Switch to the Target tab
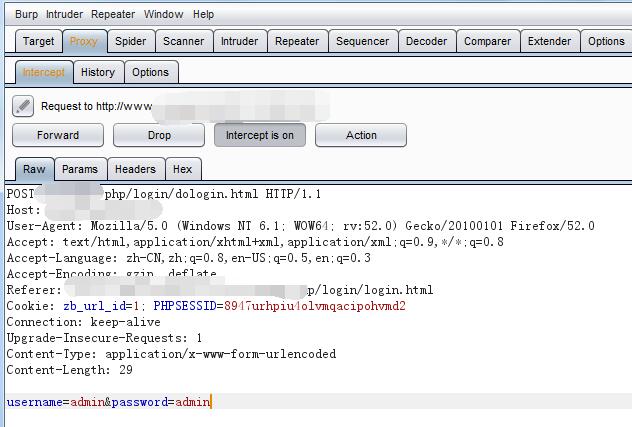The height and width of the screenshot is (427, 632). coord(38,41)
